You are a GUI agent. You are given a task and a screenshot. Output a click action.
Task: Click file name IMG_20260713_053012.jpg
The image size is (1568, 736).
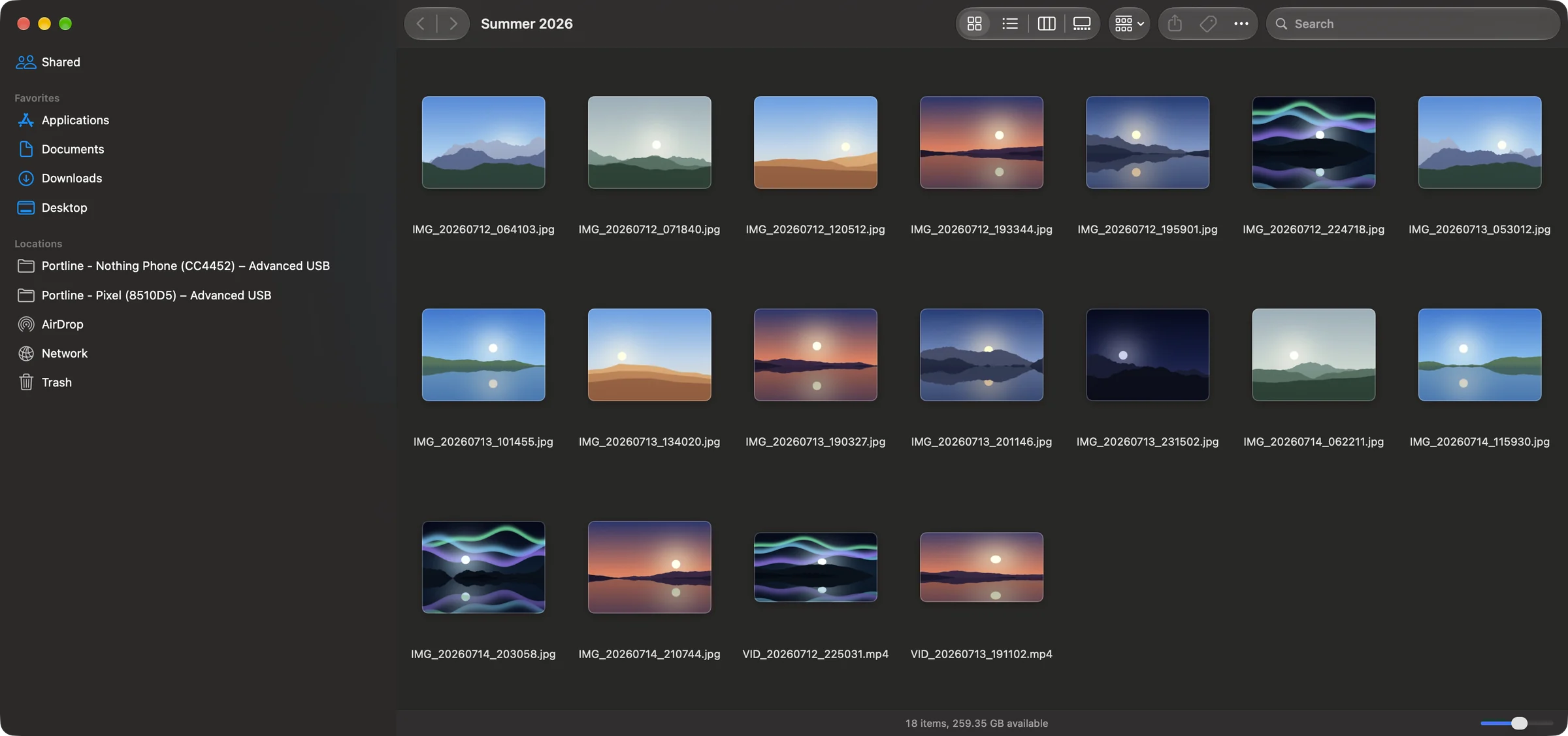(1479, 229)
